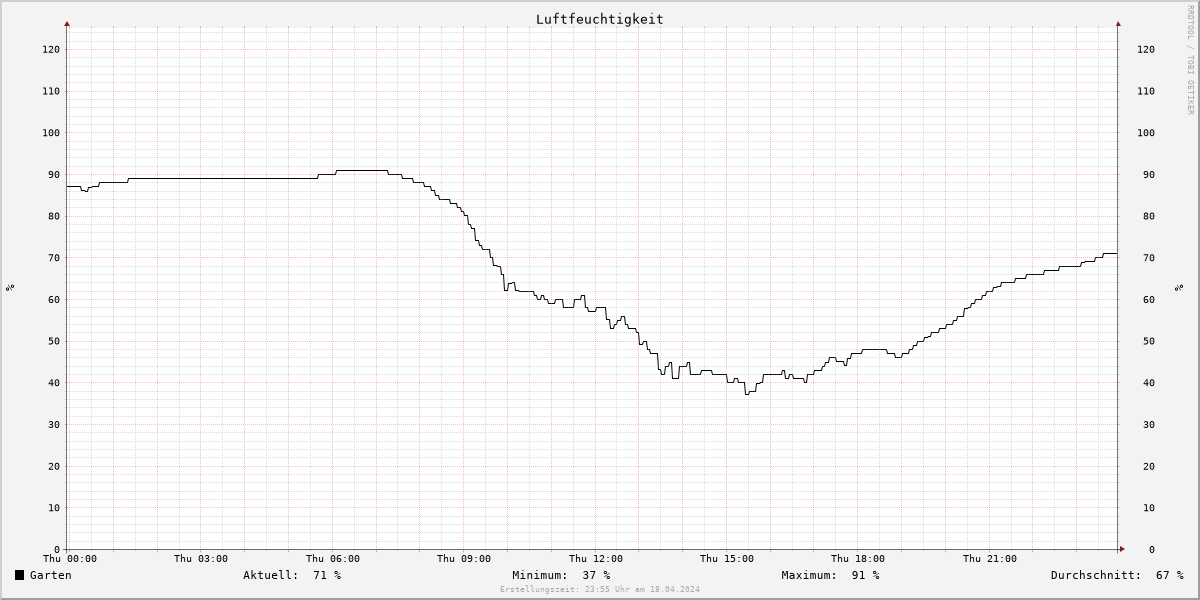1200x600 pixels.
Task: Click the Thu 00:00 time axis label
Action: [x=70, y=559]
